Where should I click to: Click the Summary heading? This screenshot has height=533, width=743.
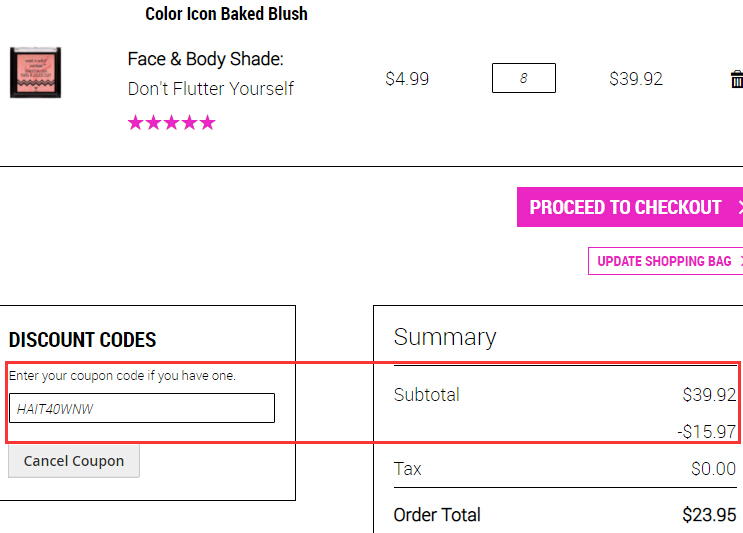[445, 337]
